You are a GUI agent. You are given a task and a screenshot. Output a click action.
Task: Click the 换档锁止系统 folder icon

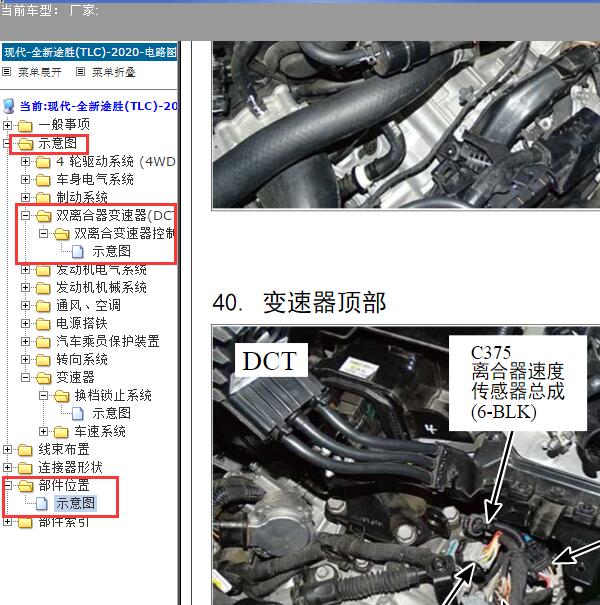(x=61, y=396)
